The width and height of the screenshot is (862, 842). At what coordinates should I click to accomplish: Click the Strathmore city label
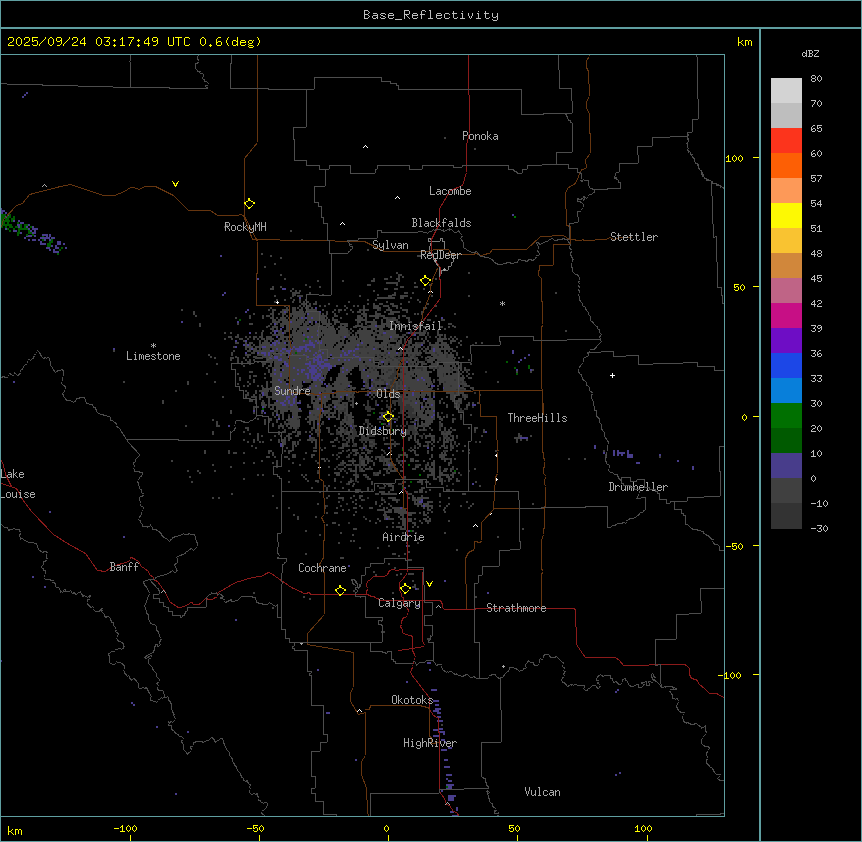click(x=516, y=608)
